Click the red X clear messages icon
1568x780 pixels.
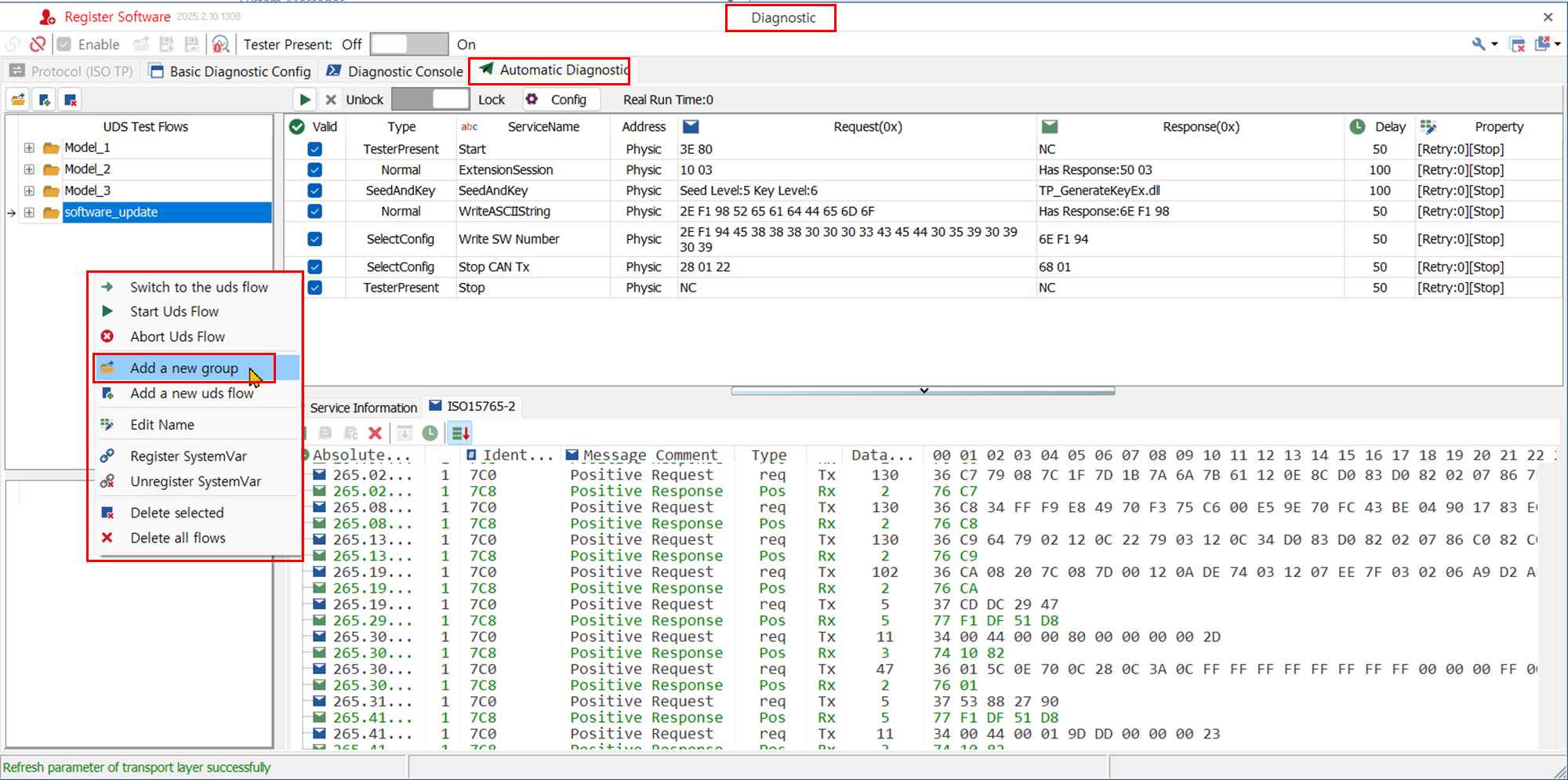tap(375, 433)
